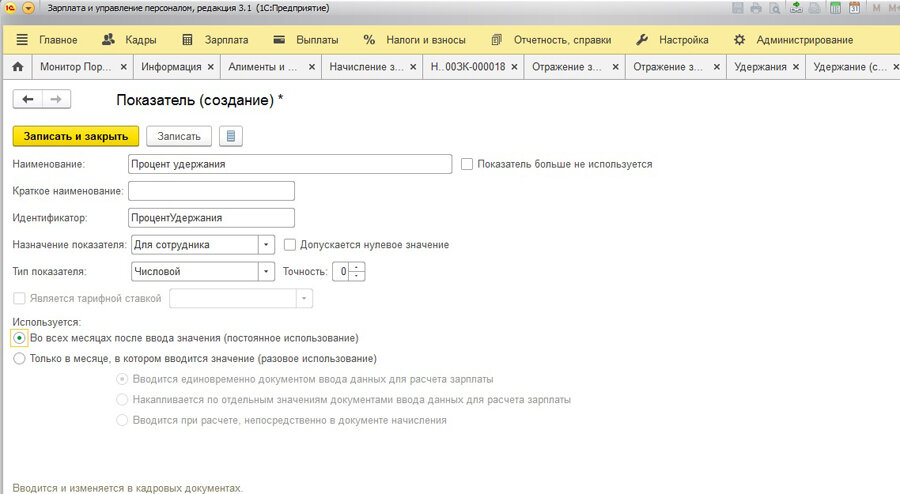Image resolution: width=900 pixels, height=494 pixels.
Task: Click the percent icon for Налоги и взносы
Action: [369, 40]
